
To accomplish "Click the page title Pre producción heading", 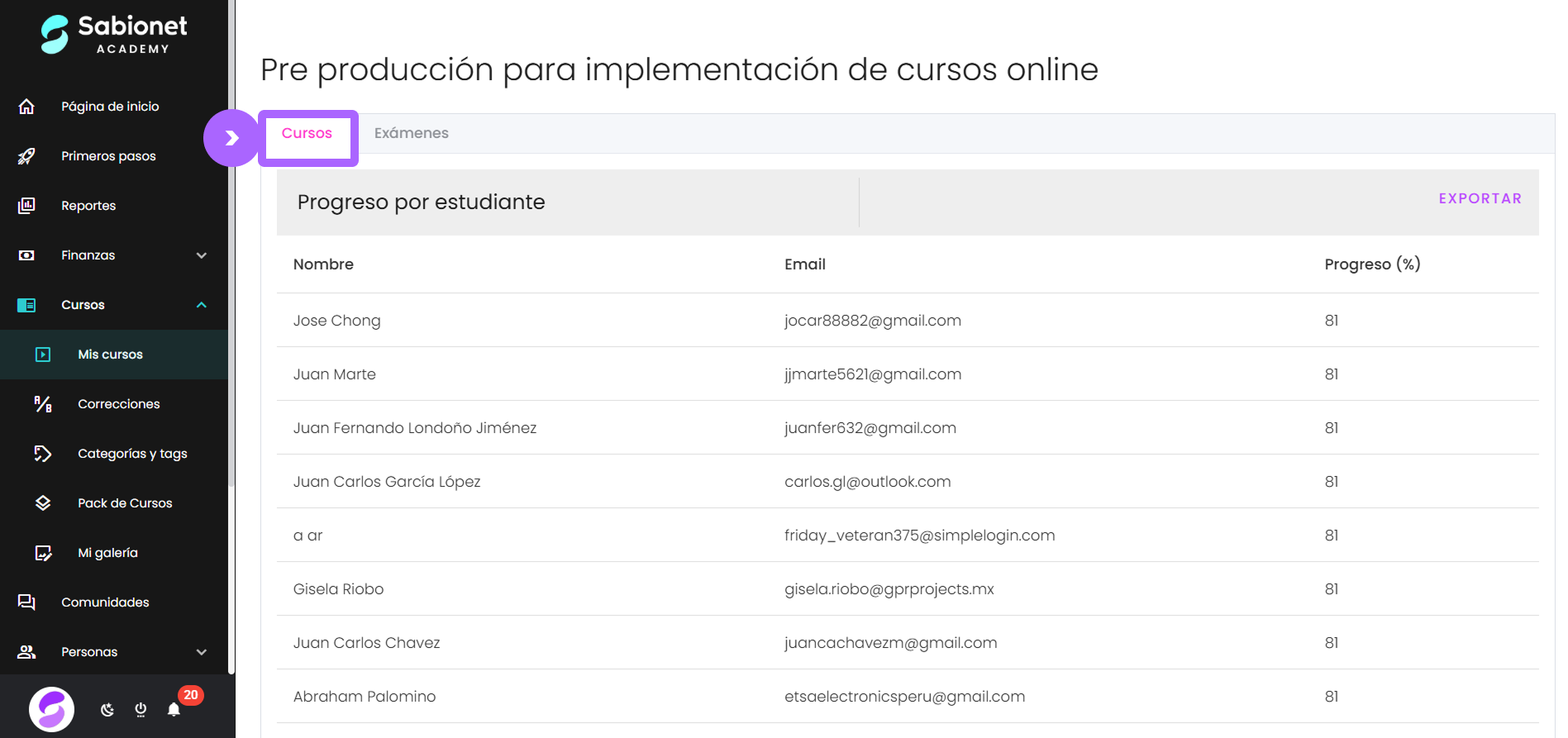I will coord(679,69).
